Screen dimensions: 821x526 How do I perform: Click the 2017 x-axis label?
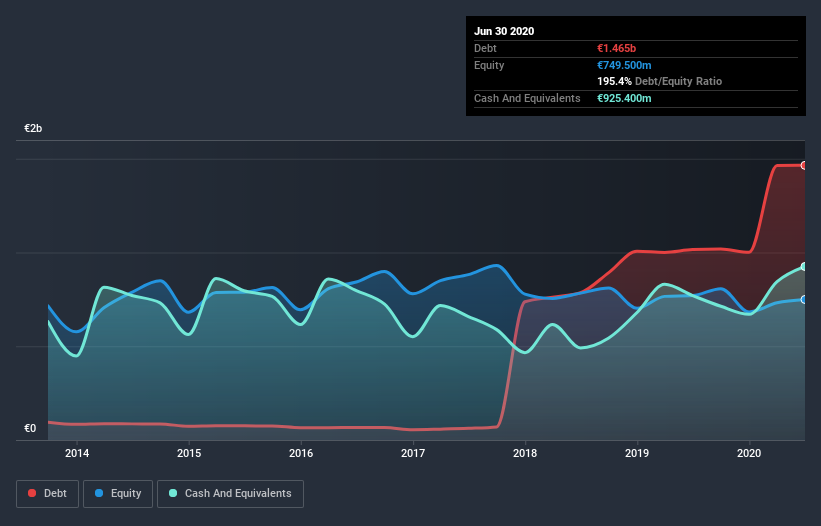(413, 453)
